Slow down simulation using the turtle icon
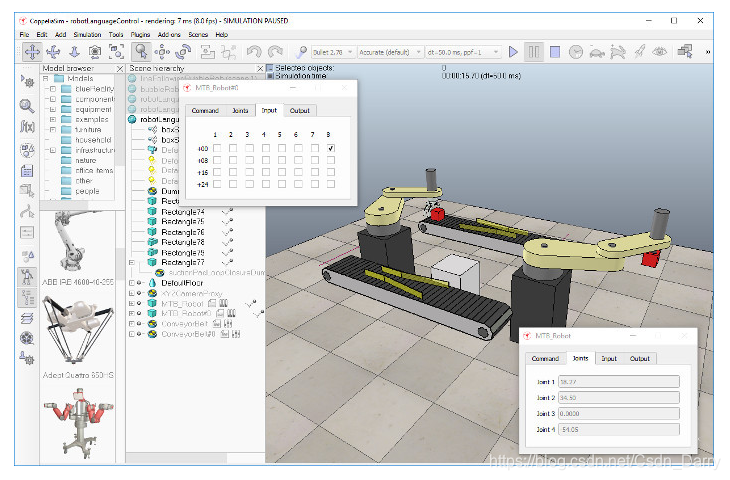The width and height of the screenshot is (730, 480). coord(597,52)
